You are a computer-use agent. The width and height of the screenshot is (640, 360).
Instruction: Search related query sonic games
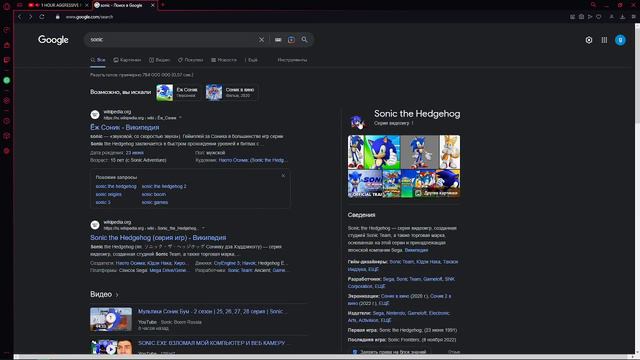pos(155,202)
